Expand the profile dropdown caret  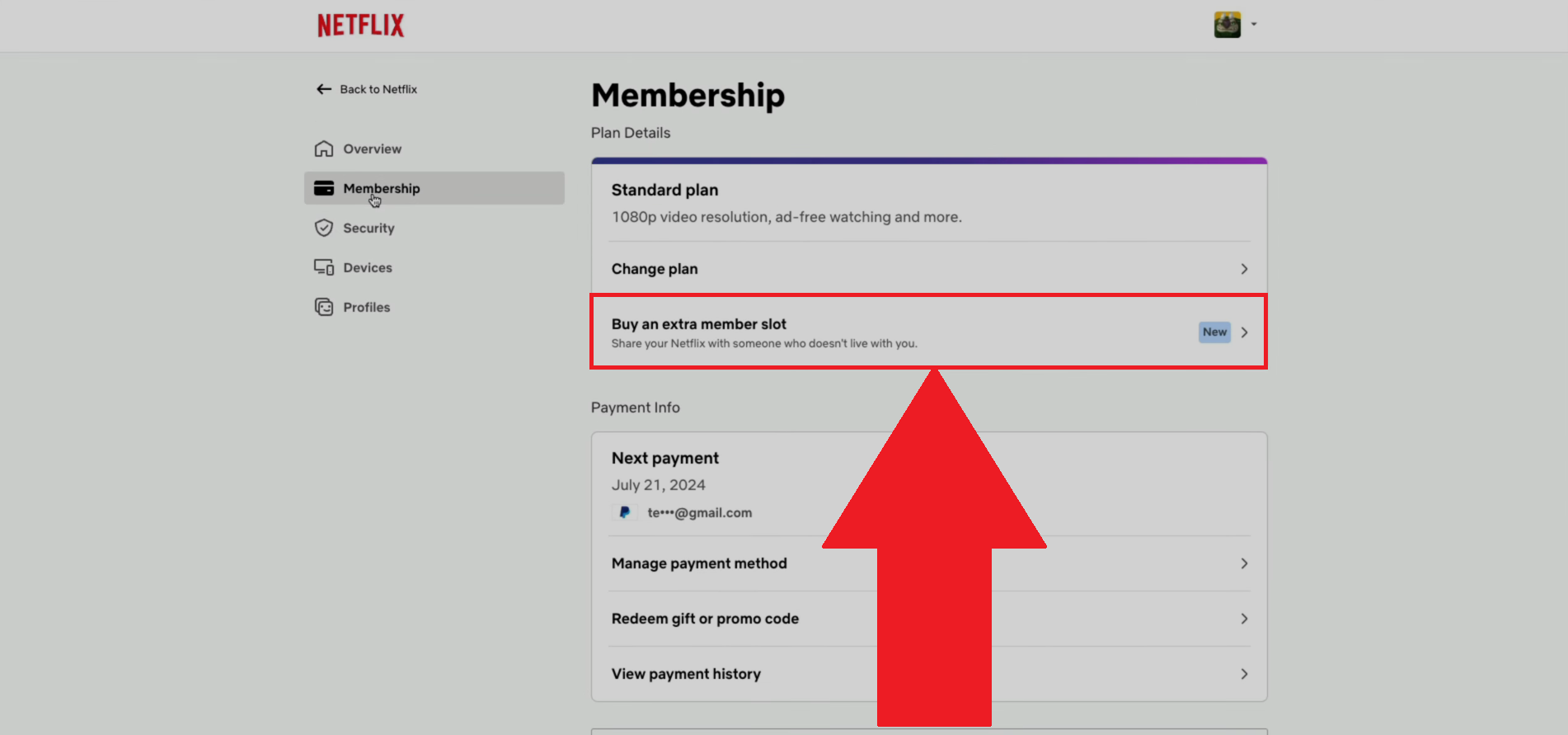click(x=1254, y=25)
